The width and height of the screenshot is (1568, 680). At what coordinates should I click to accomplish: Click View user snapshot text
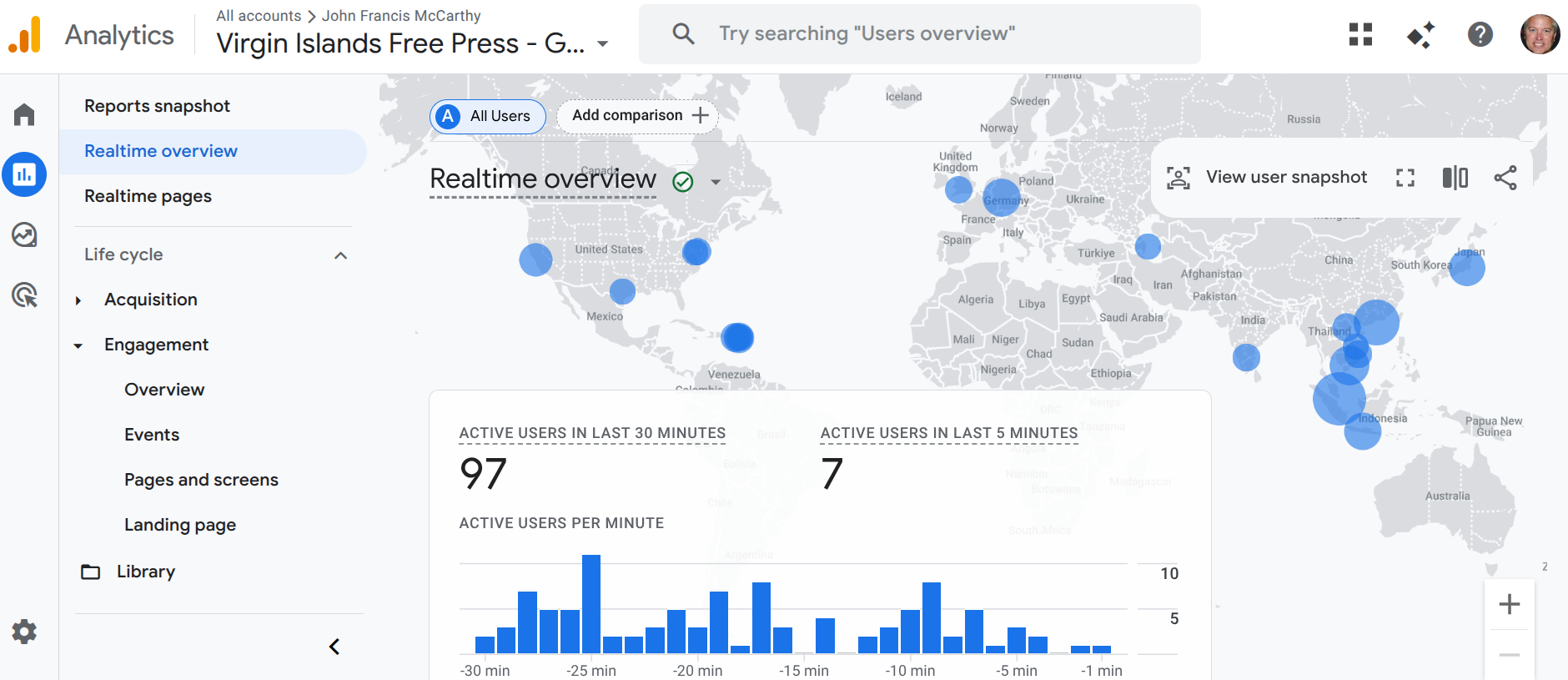click(x=1286, y=177)
